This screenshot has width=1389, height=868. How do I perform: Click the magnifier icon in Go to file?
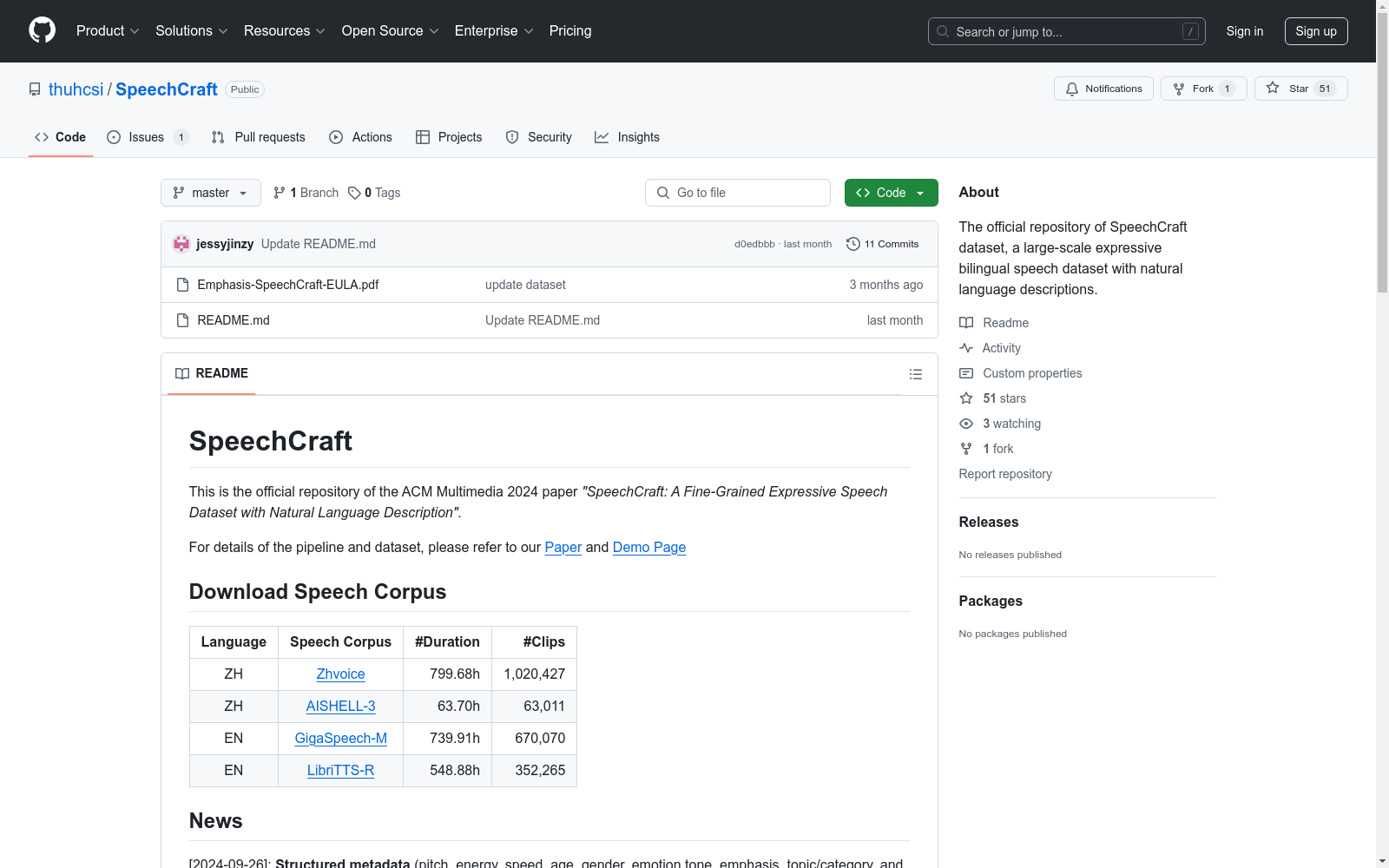(663, 193)
